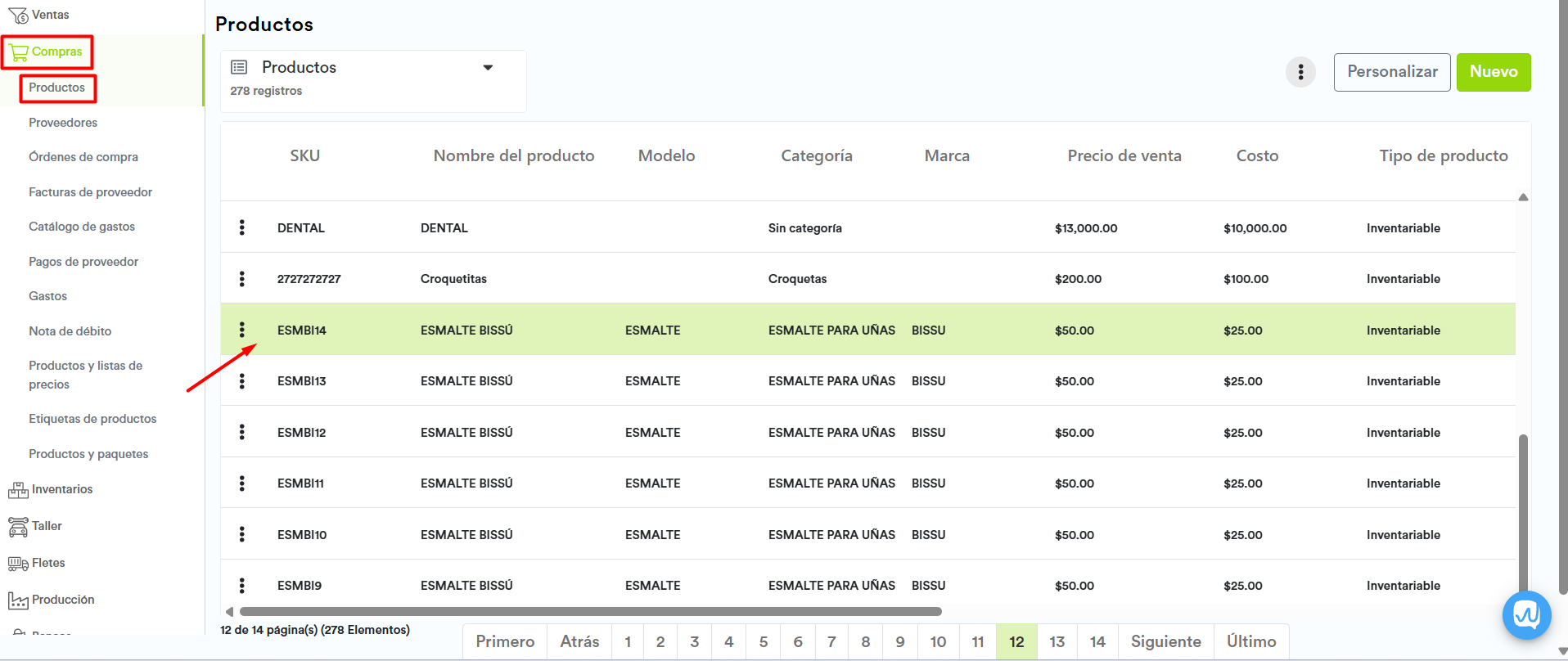Click the Producción factory icon

(x=17, y=600)
